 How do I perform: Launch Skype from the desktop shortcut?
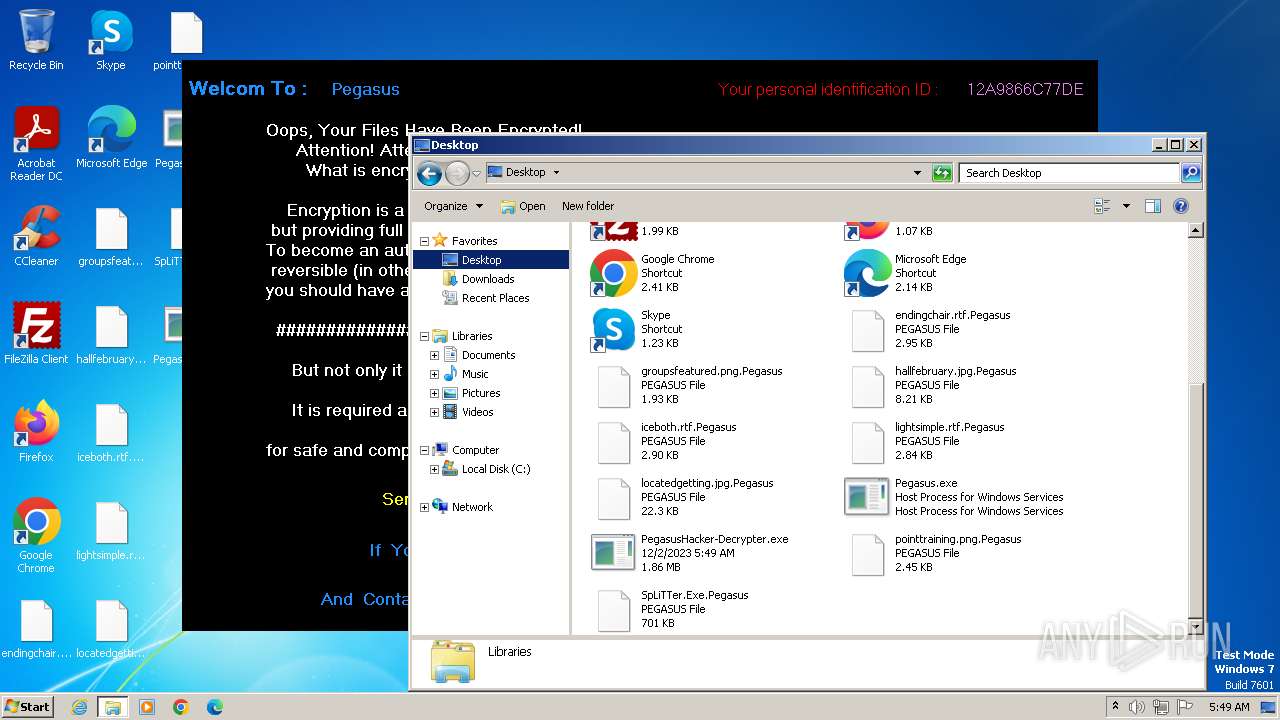click(111, 40)
